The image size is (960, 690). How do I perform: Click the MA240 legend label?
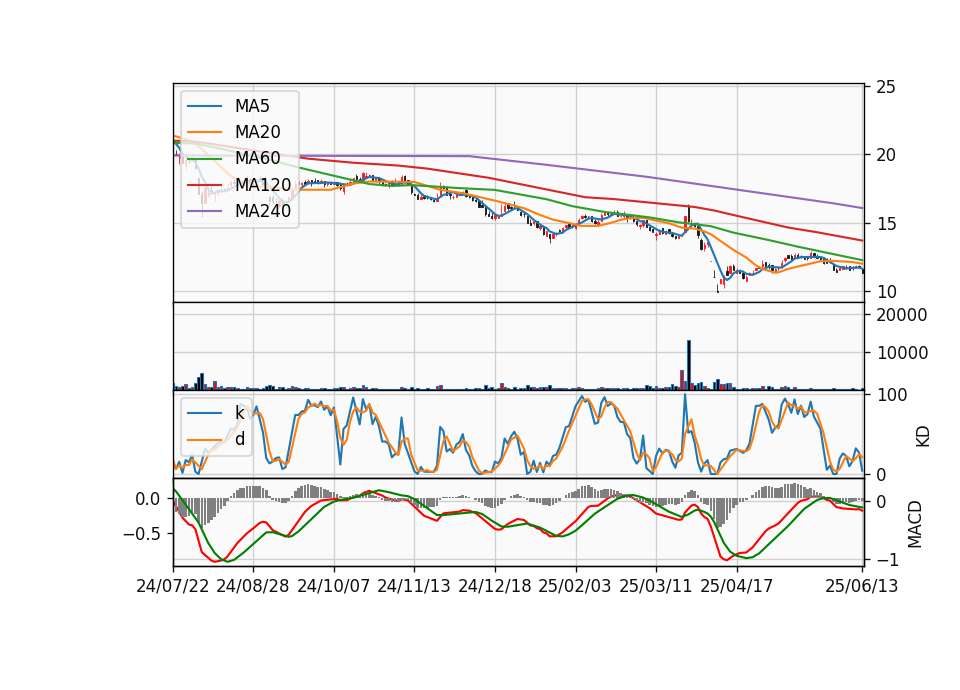263,211
